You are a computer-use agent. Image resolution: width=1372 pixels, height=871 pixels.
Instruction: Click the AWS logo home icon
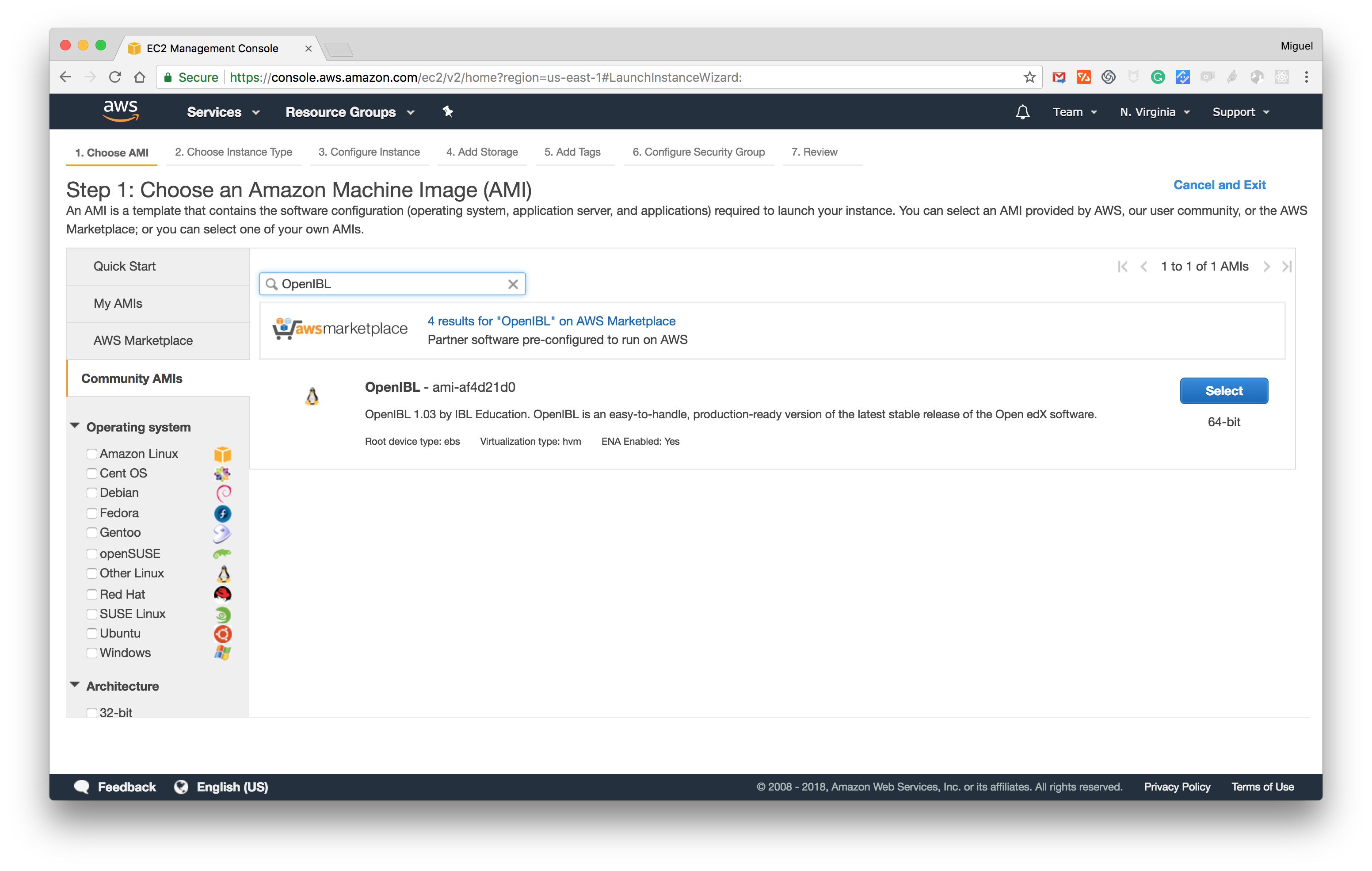(x=120, y=111)
